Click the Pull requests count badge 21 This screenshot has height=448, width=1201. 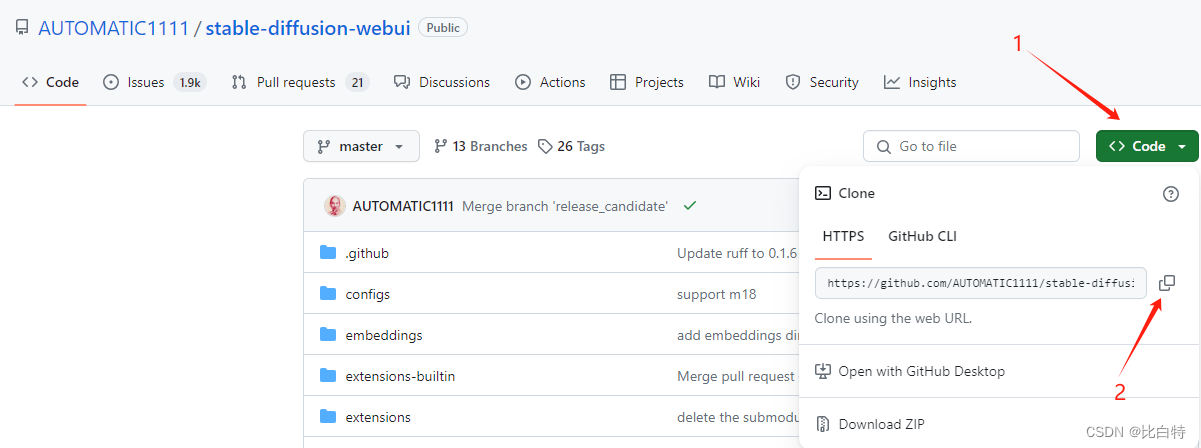357,82
